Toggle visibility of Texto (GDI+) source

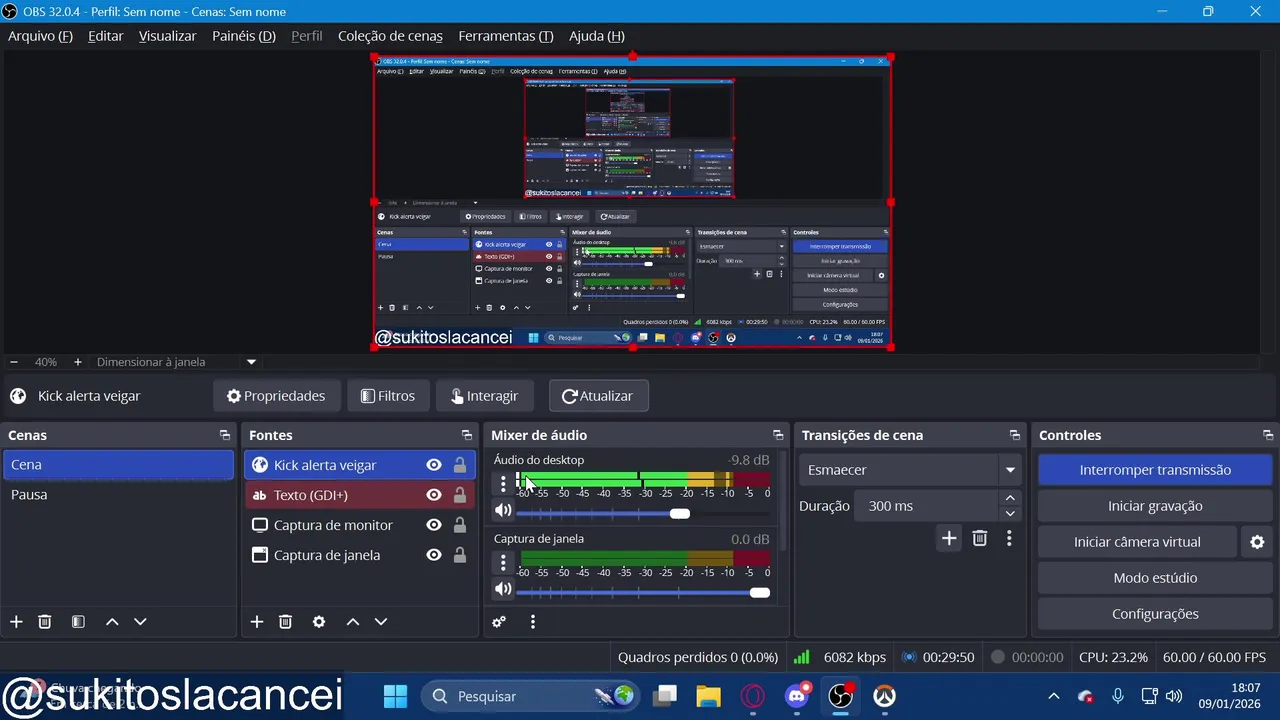434,495
